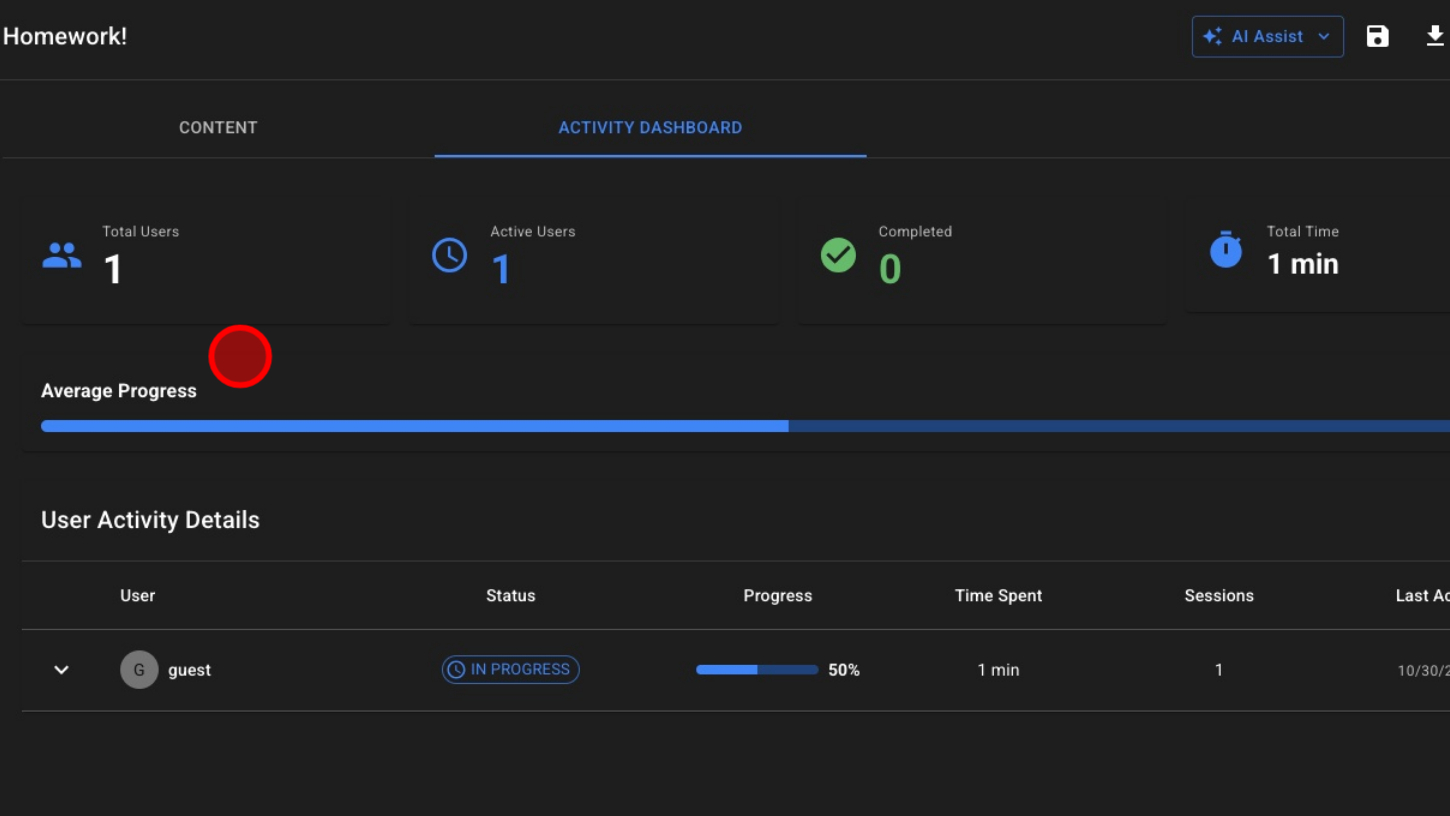The width and height of the screenshot is (1450, 816).
Task: Click the green Completed checkmark icon
Action: pos(838,256)
